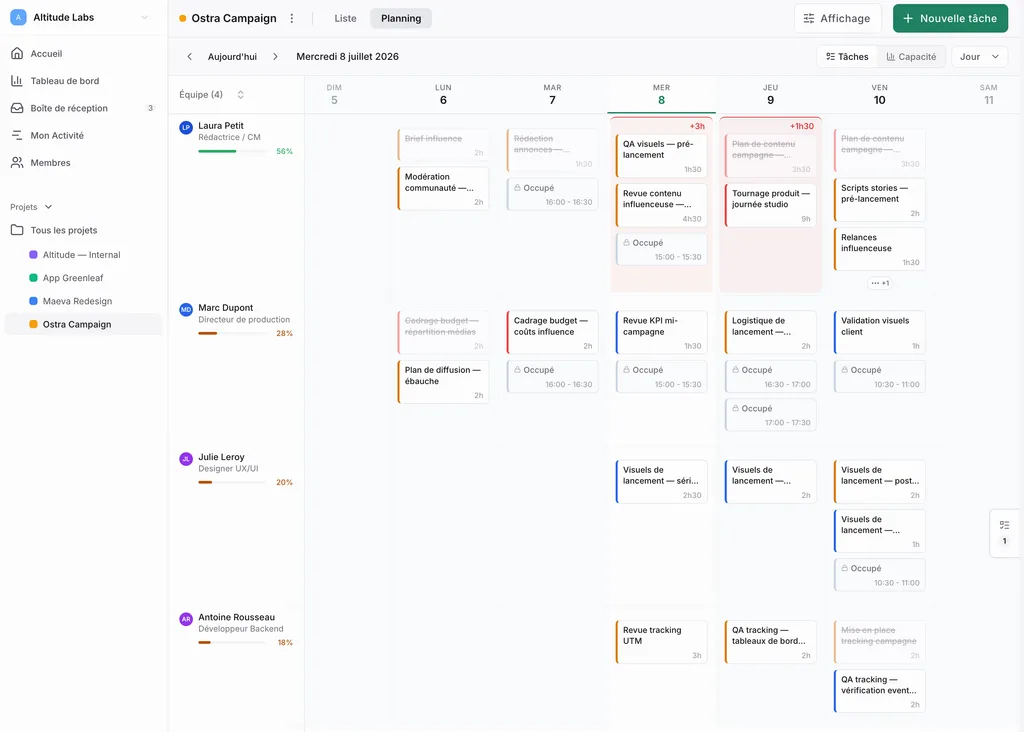Open Altitude — Internal project
This screenshot has height=732, width=1024.
pos(83,255)
